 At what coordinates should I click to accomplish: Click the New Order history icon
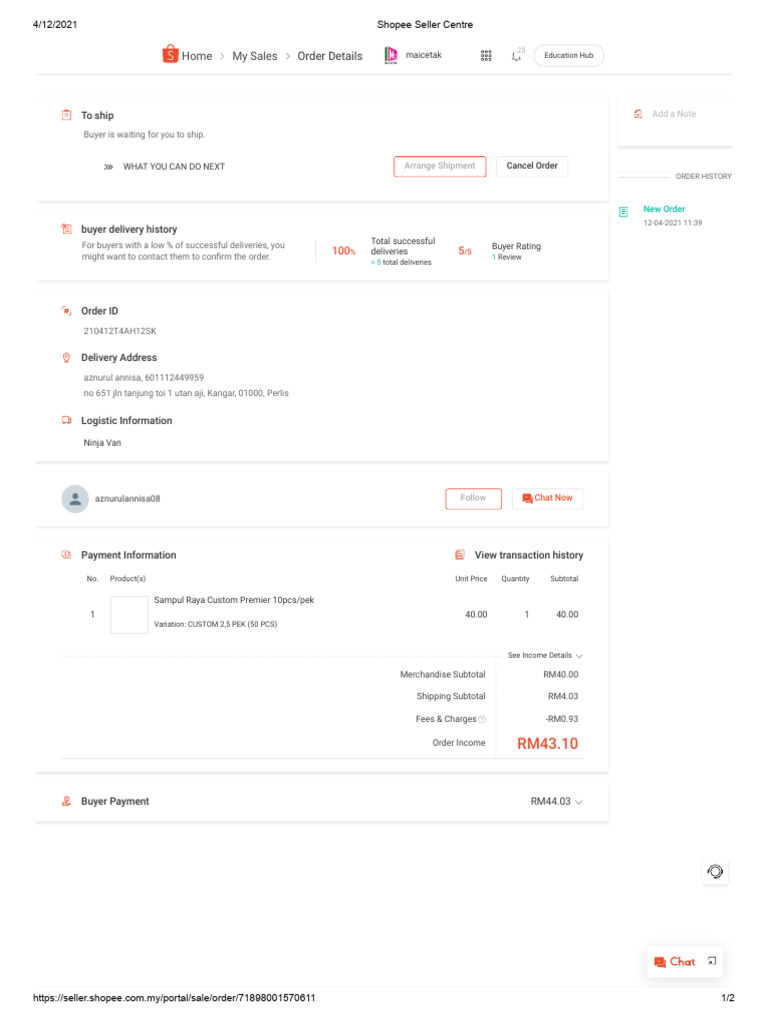(624, 212)
